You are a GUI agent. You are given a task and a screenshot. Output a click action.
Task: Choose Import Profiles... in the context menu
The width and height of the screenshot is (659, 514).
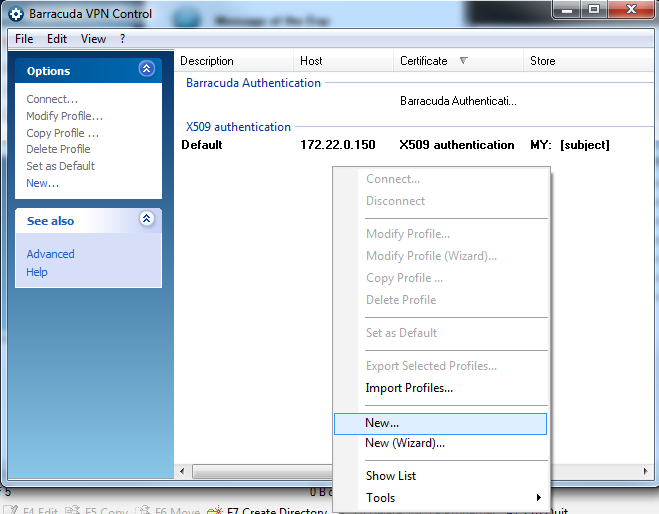[x=440, y=388]
